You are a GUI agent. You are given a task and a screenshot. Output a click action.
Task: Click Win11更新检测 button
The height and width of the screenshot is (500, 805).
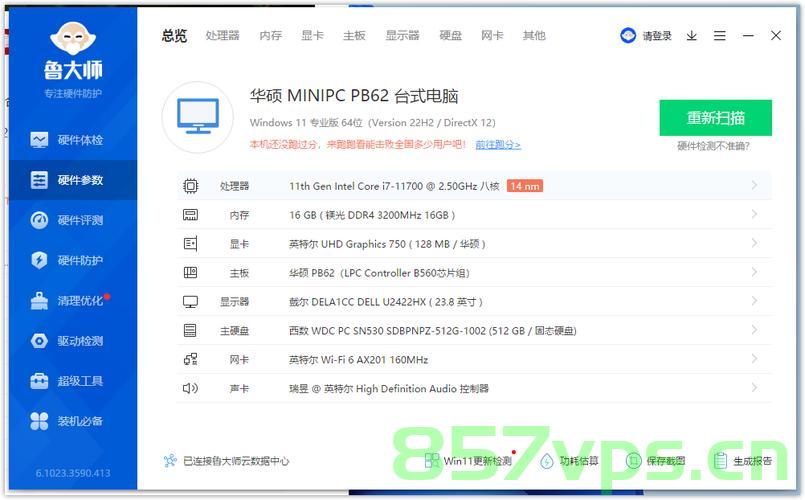point(469,460)
